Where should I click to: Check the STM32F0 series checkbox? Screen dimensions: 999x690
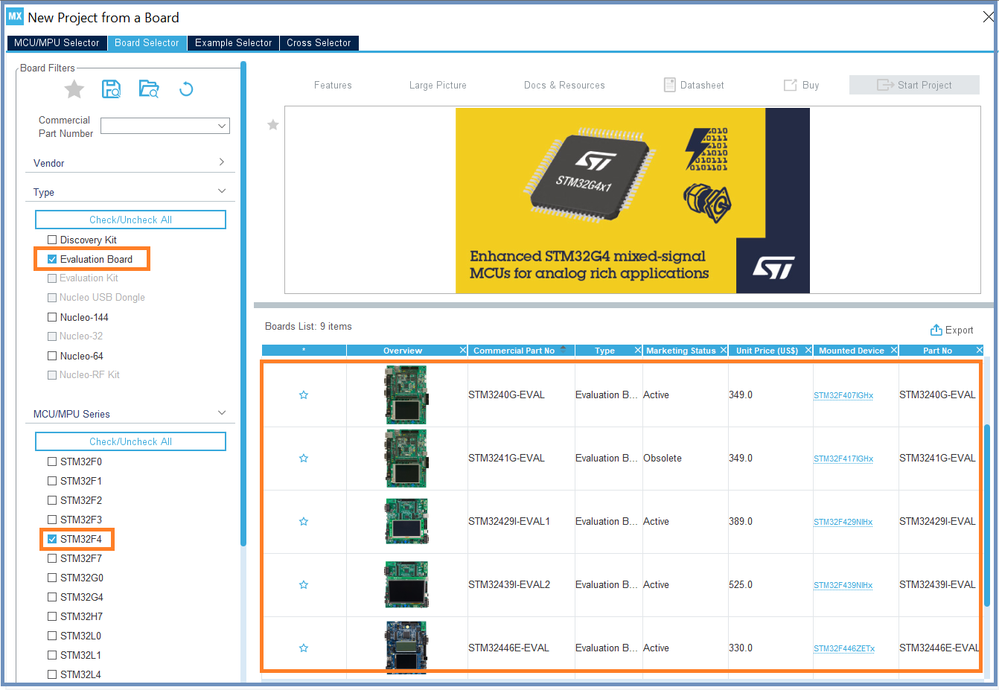pos(52,462)
